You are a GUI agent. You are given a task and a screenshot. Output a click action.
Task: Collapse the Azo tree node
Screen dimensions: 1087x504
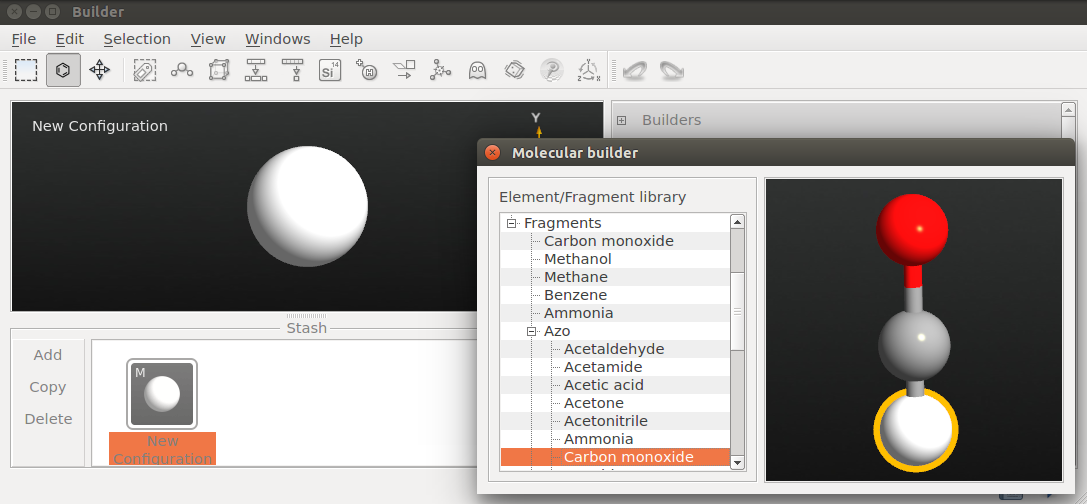pyautogui.click(x=532, y=331)
